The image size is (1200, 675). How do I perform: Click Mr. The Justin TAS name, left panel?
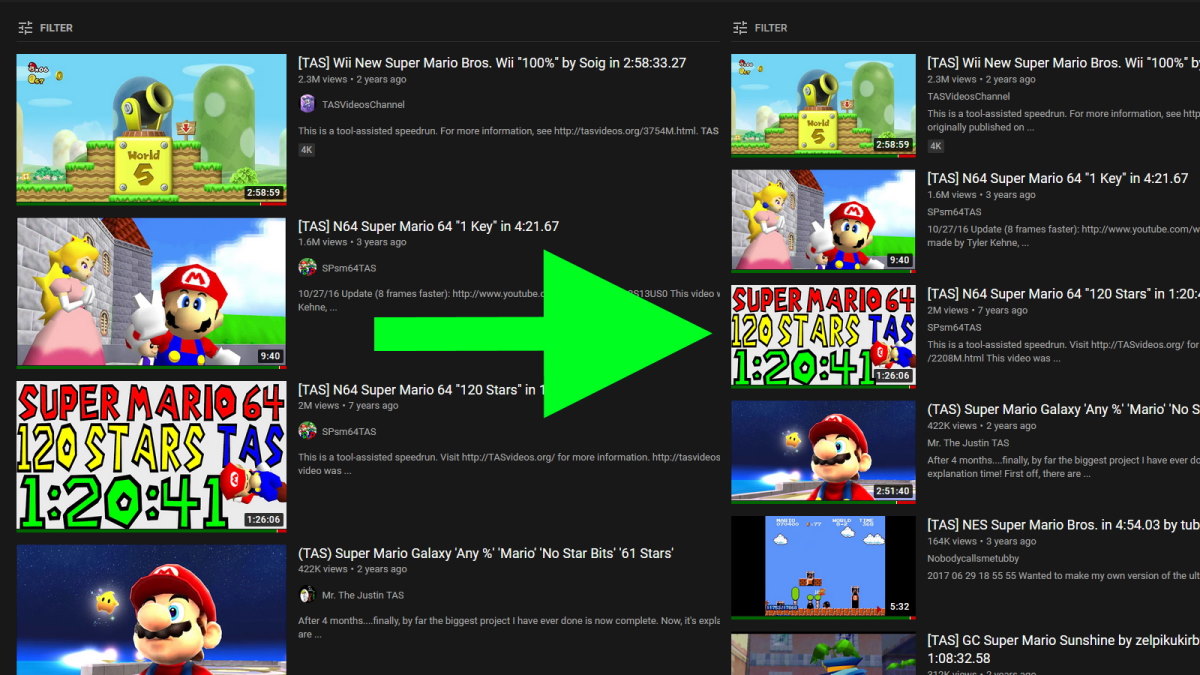click(x=363, y=595)
